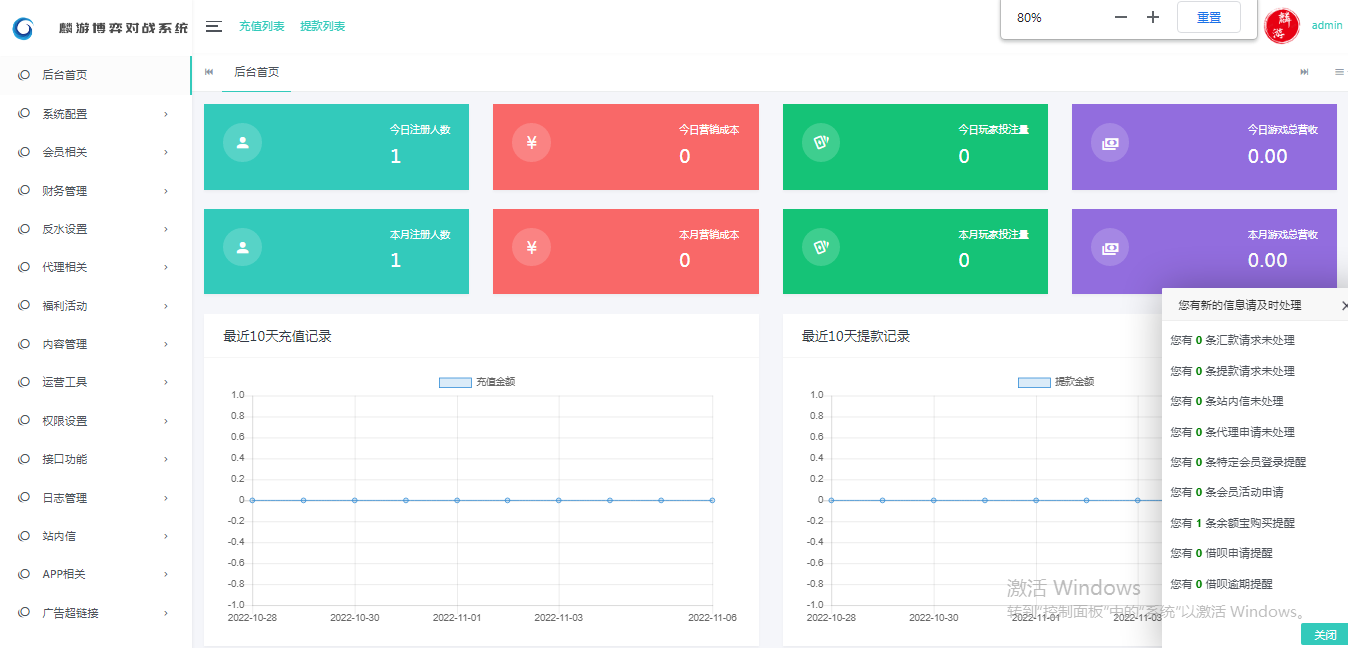This screenshot has width=1348, height=648.
Task: Click the zoom plus icon
Action: click(1152, 17)
